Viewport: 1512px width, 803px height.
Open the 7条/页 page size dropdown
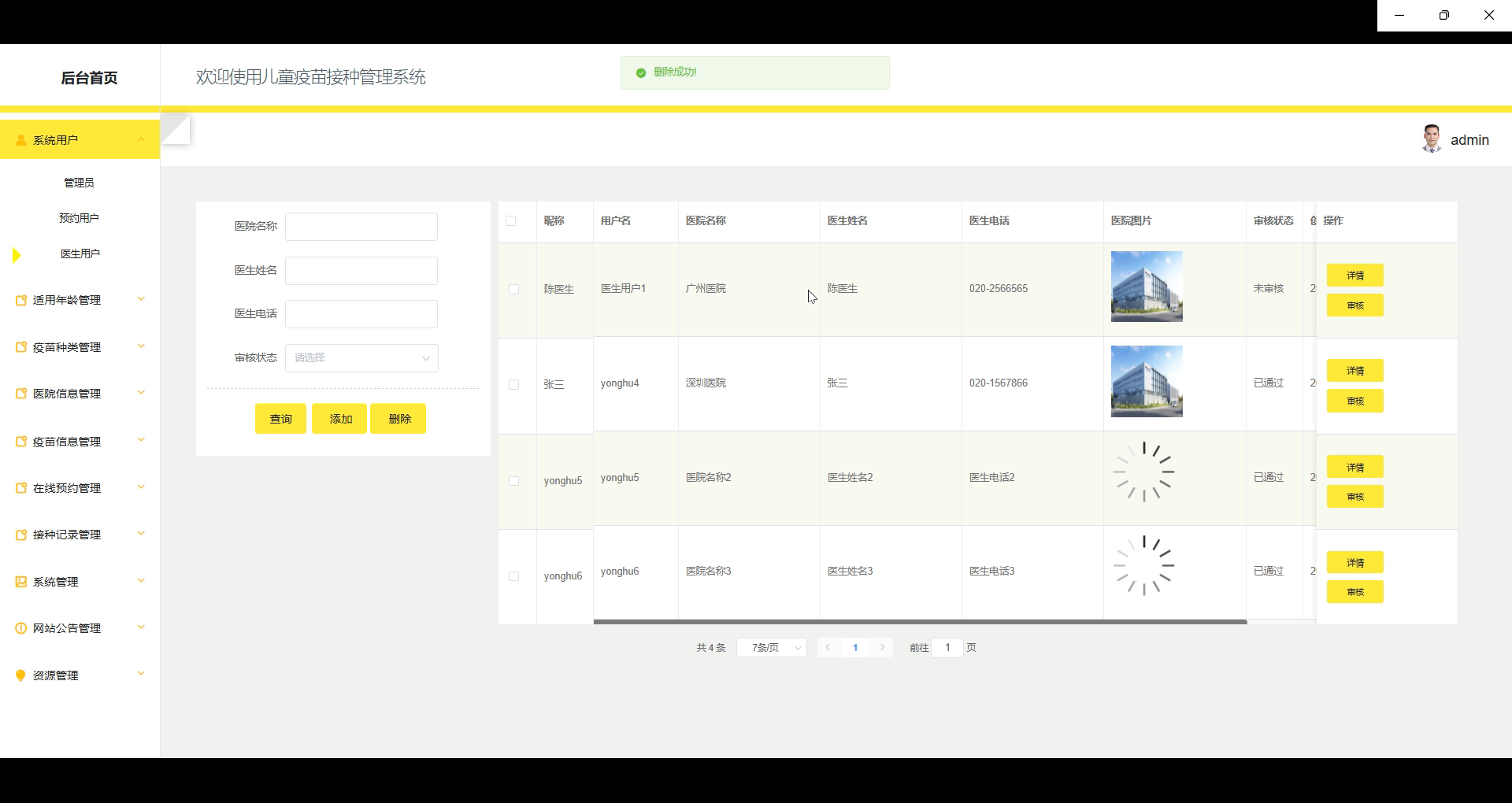(772, 647)
